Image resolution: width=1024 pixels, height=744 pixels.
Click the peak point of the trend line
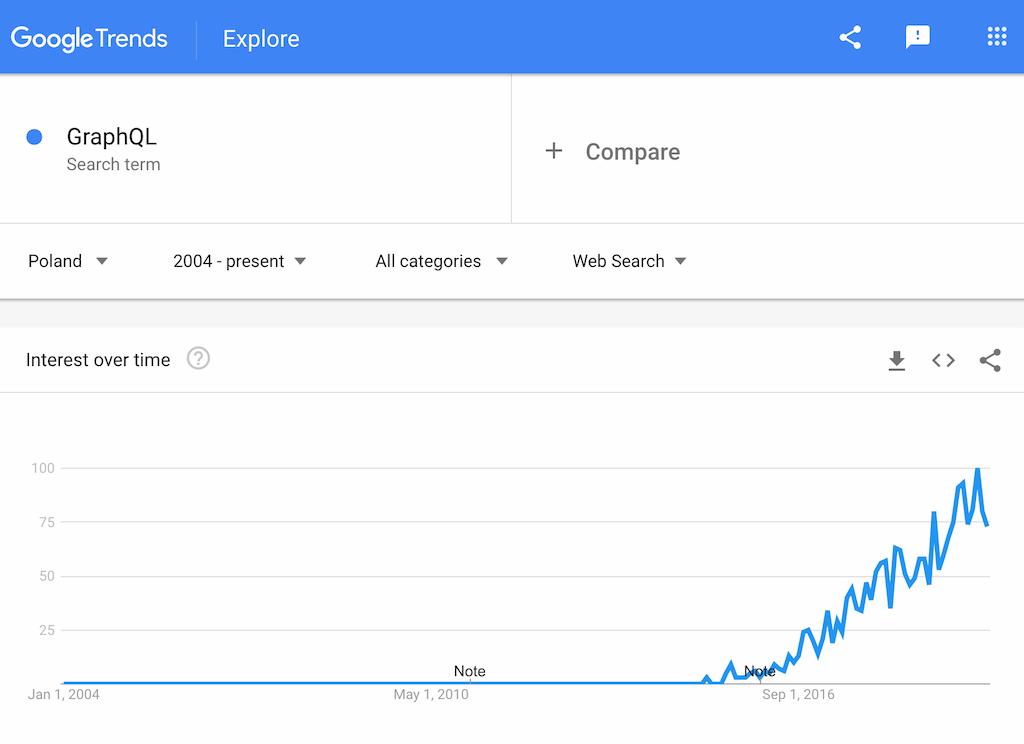[977, 468]
